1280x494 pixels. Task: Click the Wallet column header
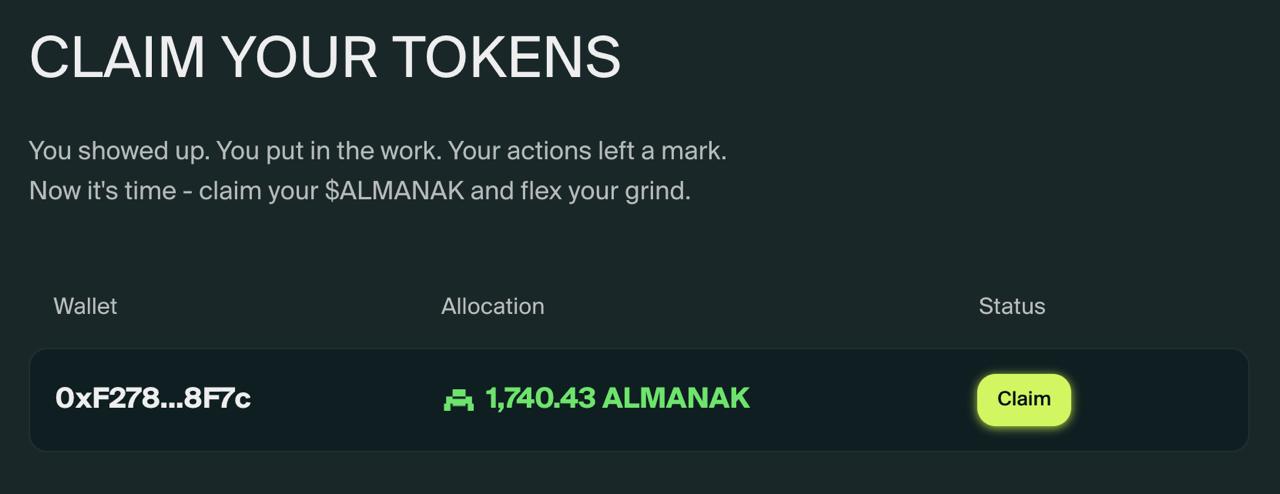click(x=85, y=306)
